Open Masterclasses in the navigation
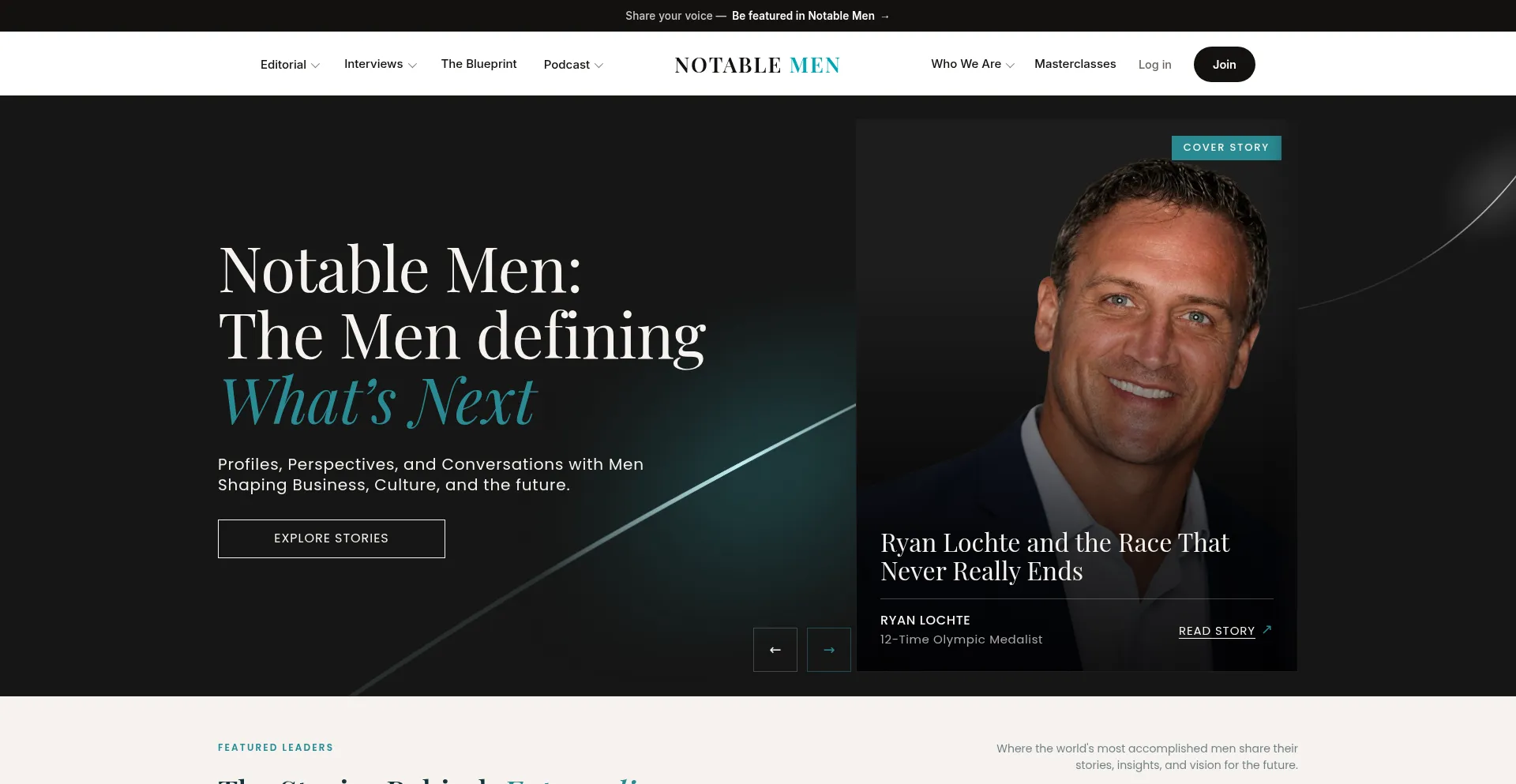This screenshot has height=784, width=1516. pos(1075,64)
